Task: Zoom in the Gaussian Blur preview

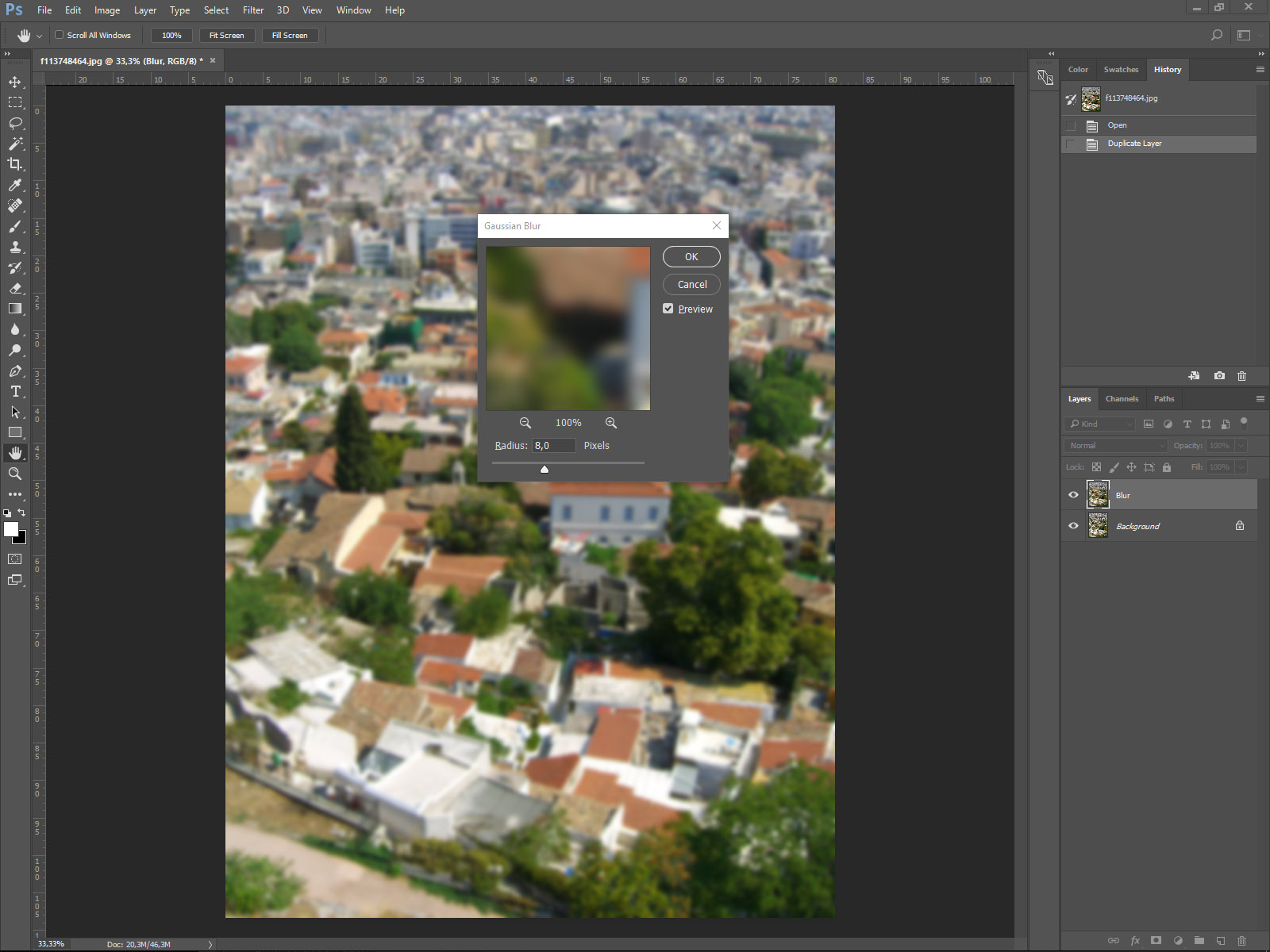Action: coord(610,423)
